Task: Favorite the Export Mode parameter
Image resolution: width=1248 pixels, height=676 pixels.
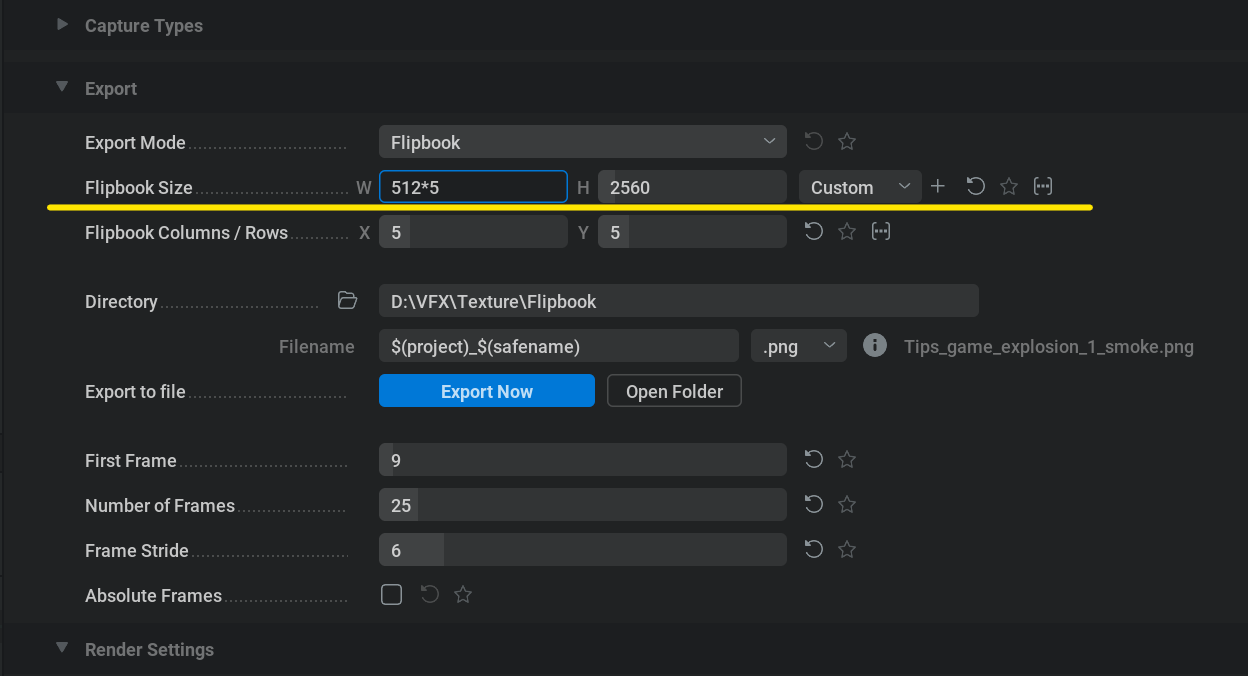Action: point(847,142)
